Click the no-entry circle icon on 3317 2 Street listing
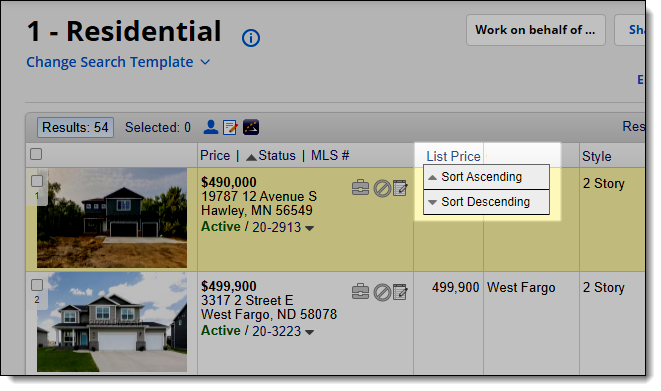Image resolution: width=661 pixels, height=391 pixels. pyautogui.click(x=382, y=292)
